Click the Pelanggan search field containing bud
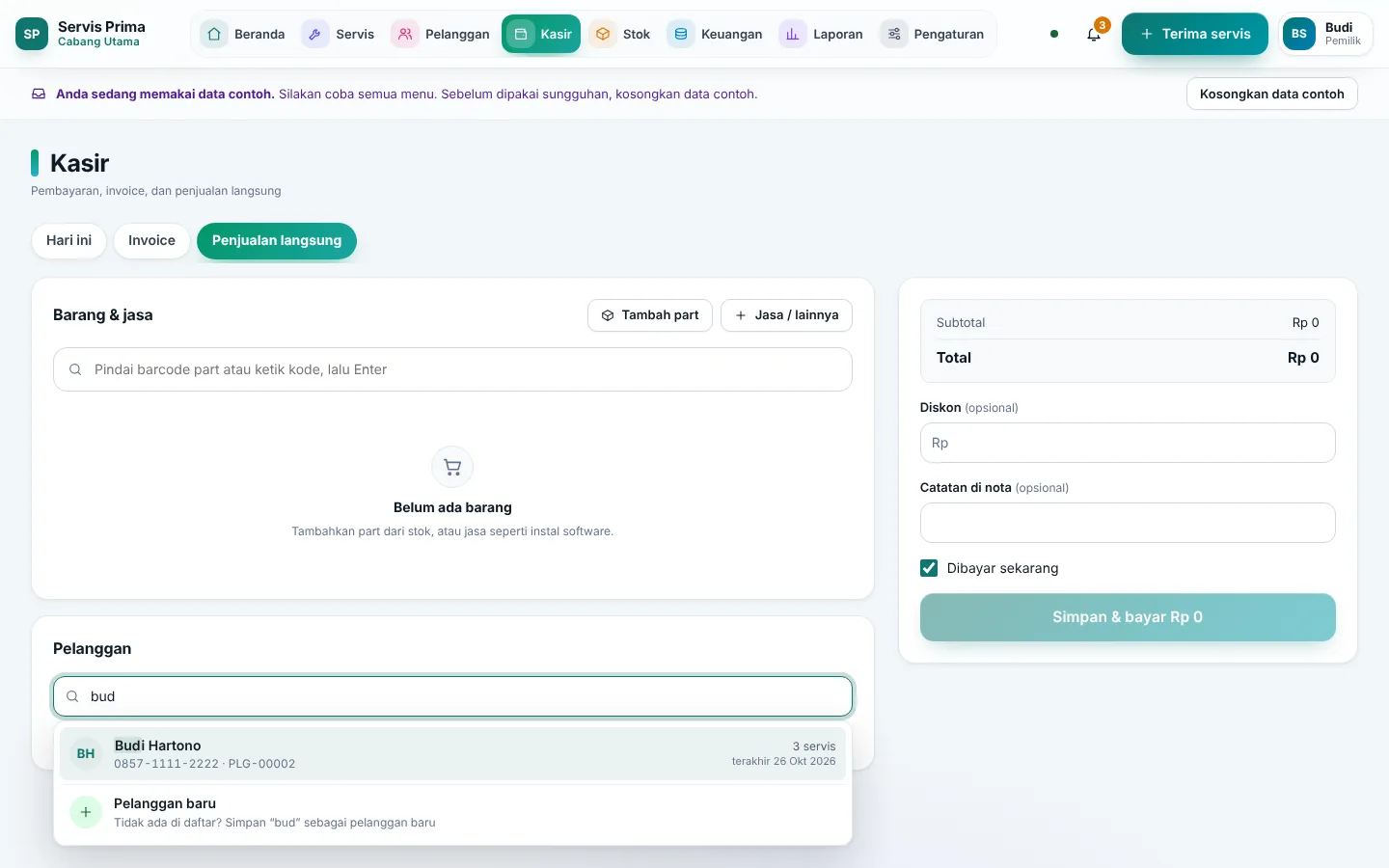This screenshot has height=868, width=1389. click(x=452, y=696)
